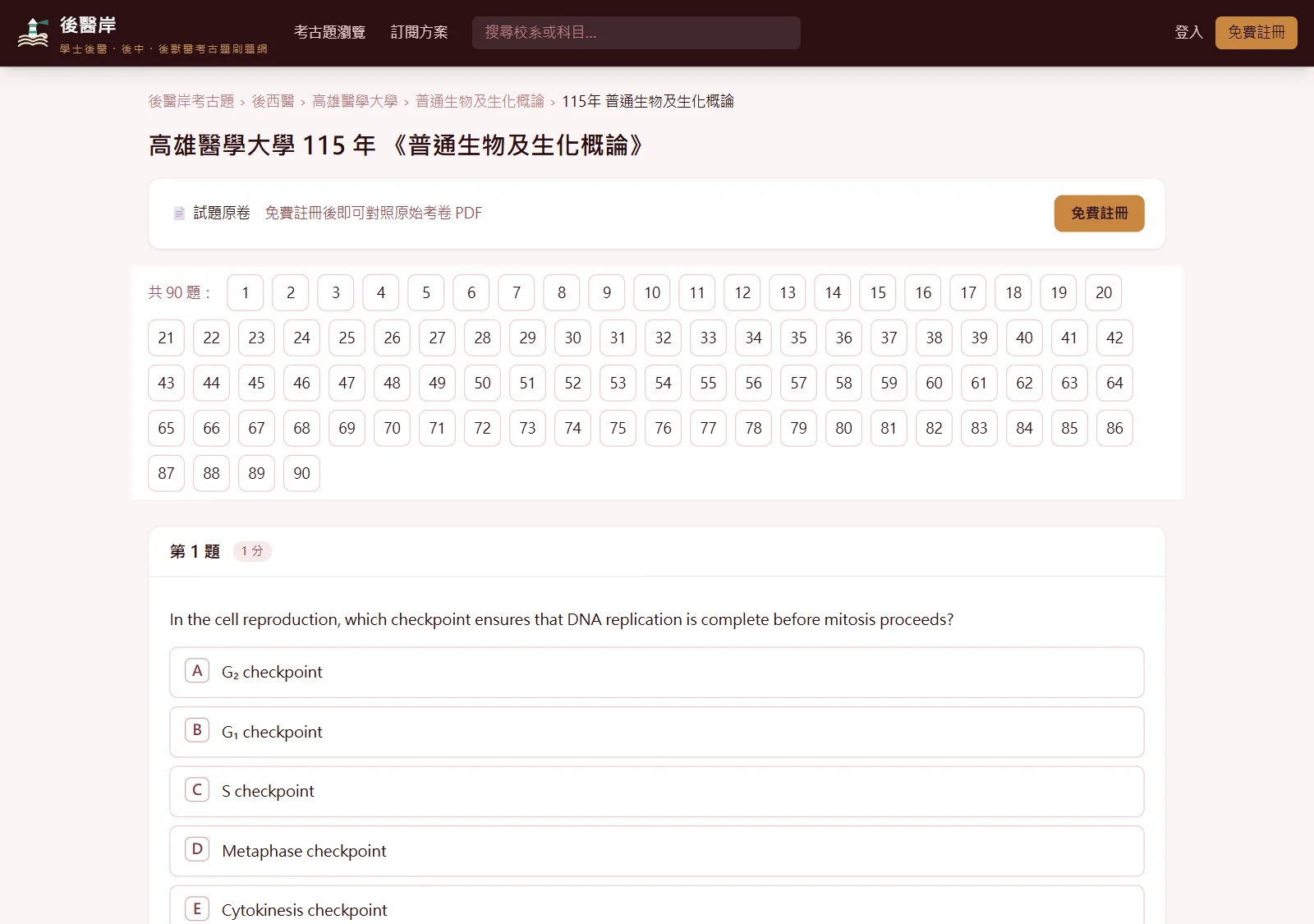Image resolution: width=1314 pixels, height=924 pixels.
Task: Click 免費註冊 button in the 試題原卷 card
Action: click(1099, 214)
